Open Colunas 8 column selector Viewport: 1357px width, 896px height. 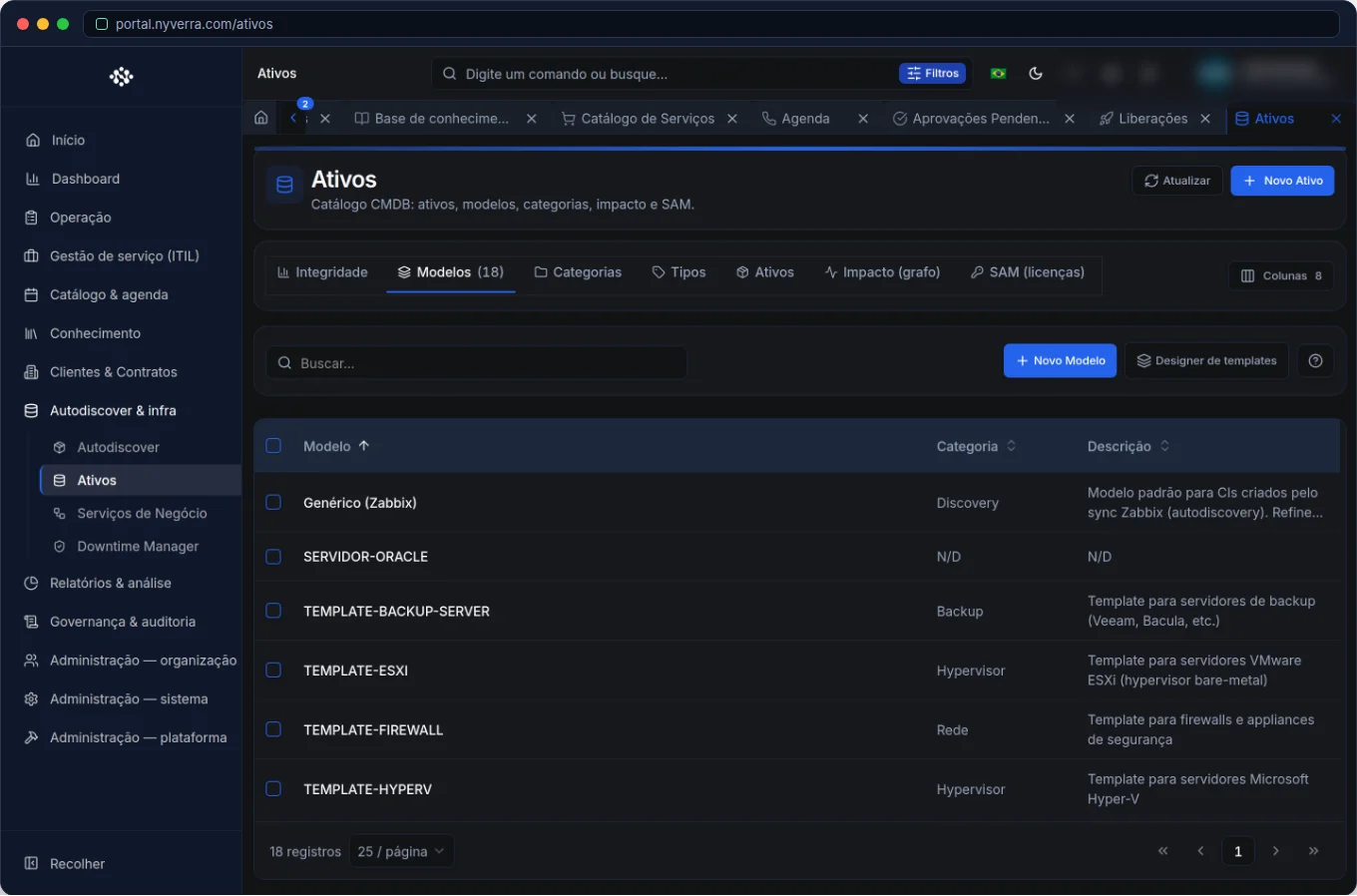(1280, 276)
